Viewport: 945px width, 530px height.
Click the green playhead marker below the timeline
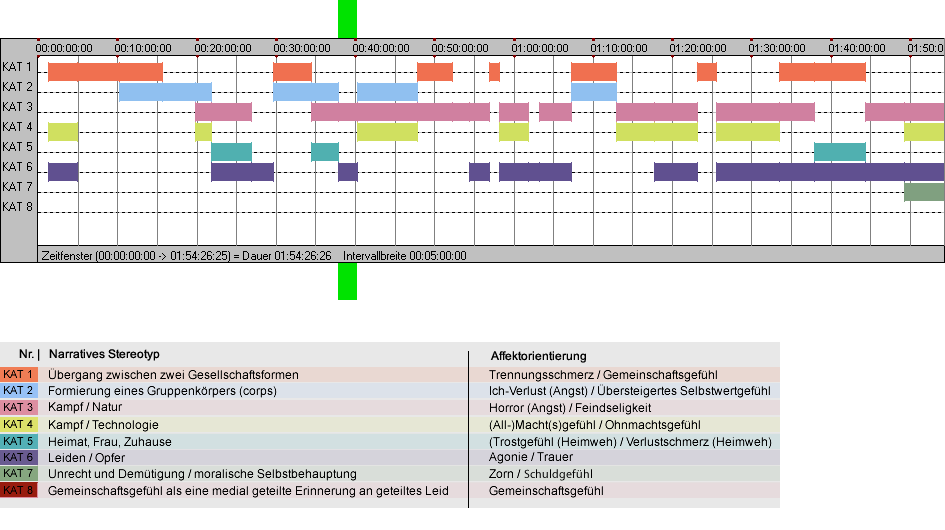click(x=347, y=281)
